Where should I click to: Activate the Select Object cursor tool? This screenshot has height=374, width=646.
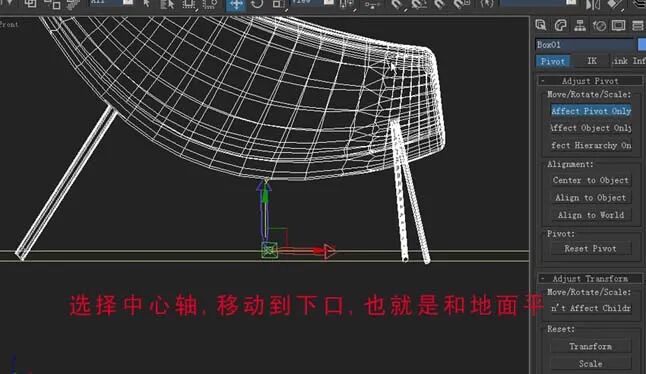tap(147, 4)
